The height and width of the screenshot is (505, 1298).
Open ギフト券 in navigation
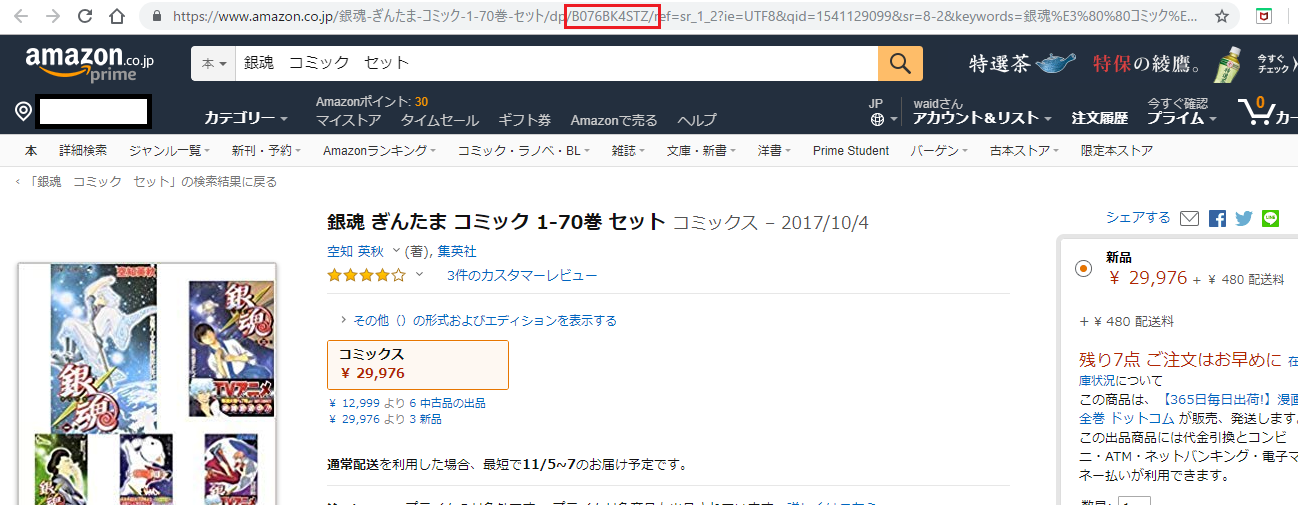525,120
